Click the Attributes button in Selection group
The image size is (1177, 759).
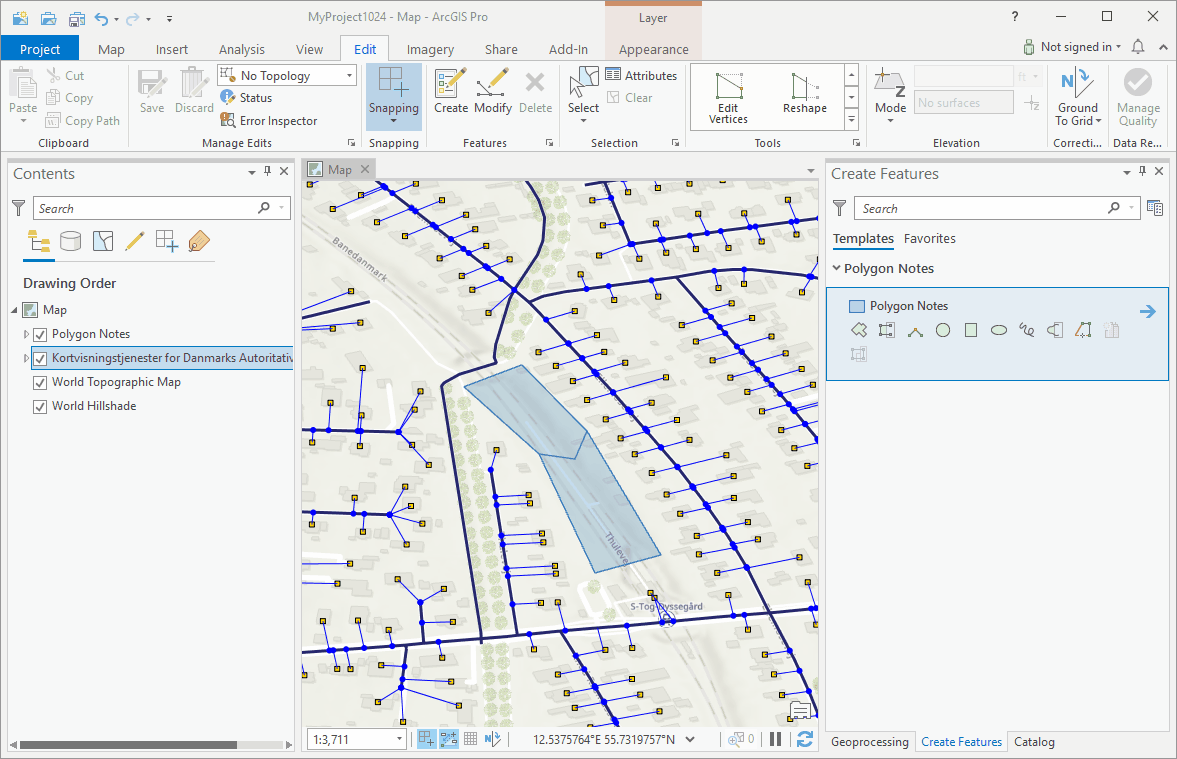click(641, 76)
